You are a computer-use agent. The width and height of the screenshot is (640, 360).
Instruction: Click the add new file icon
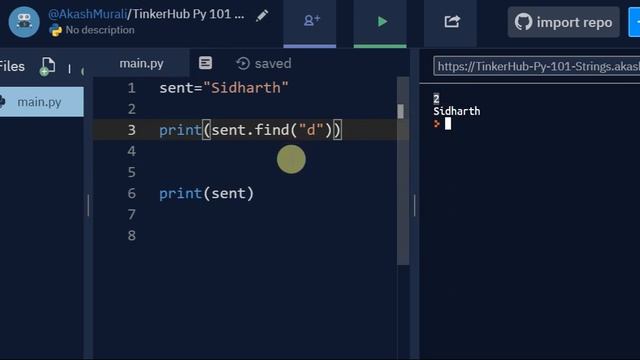coord(47,67)
